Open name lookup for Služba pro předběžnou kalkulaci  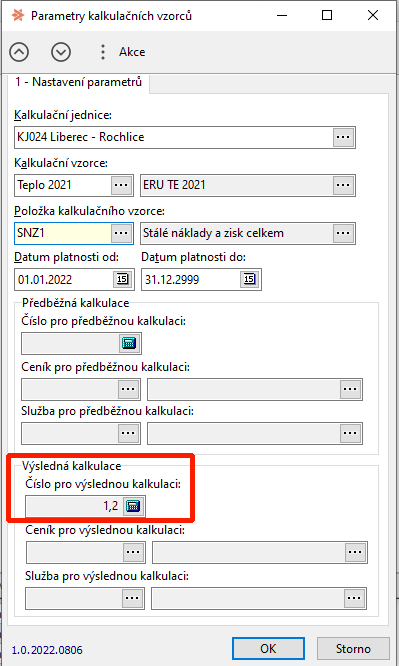350,433
